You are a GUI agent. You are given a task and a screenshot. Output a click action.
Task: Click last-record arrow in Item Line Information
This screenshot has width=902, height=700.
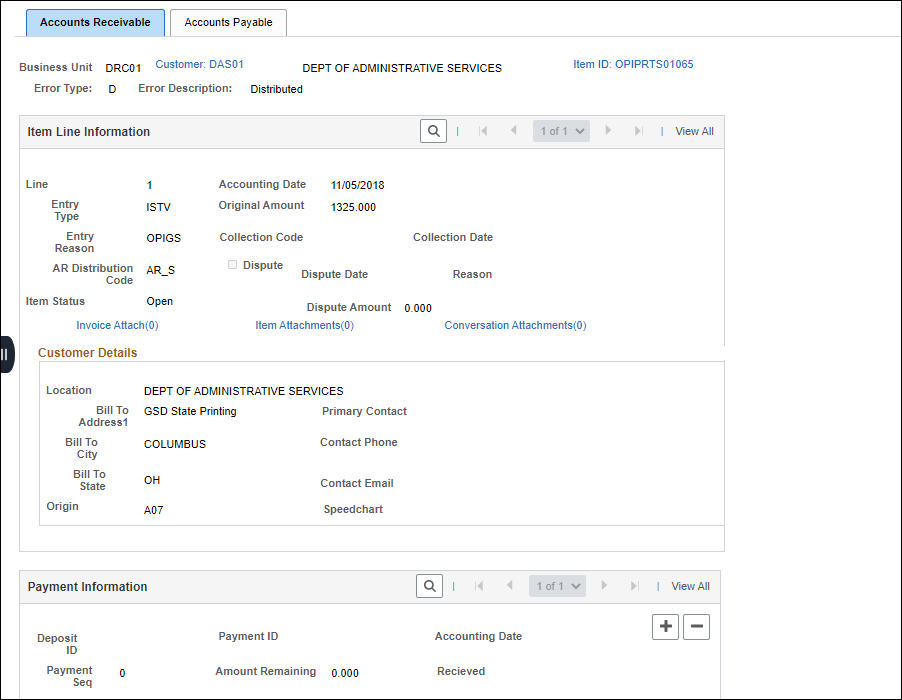click(x=638, y=131)
